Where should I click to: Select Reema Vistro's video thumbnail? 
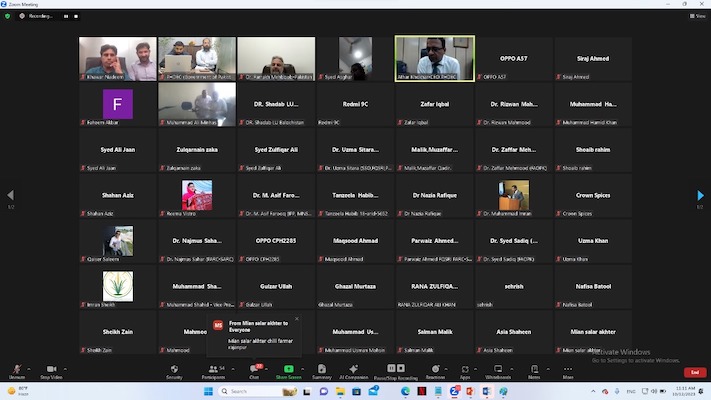pyautogui.click(x=196, y=196)
